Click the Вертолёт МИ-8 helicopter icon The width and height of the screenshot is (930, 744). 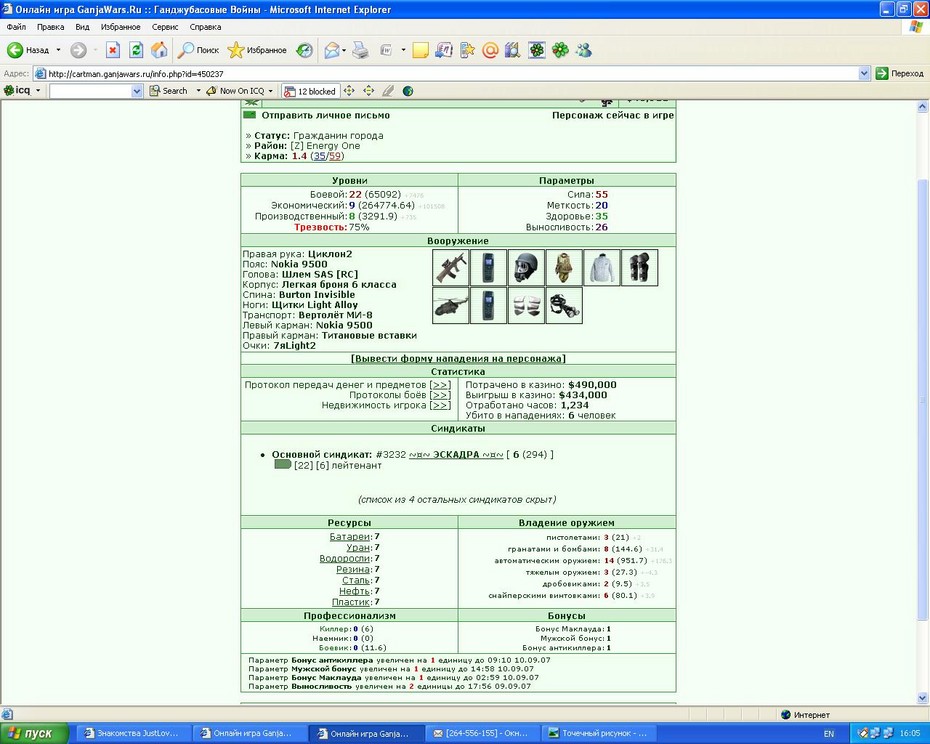[451, 306]
